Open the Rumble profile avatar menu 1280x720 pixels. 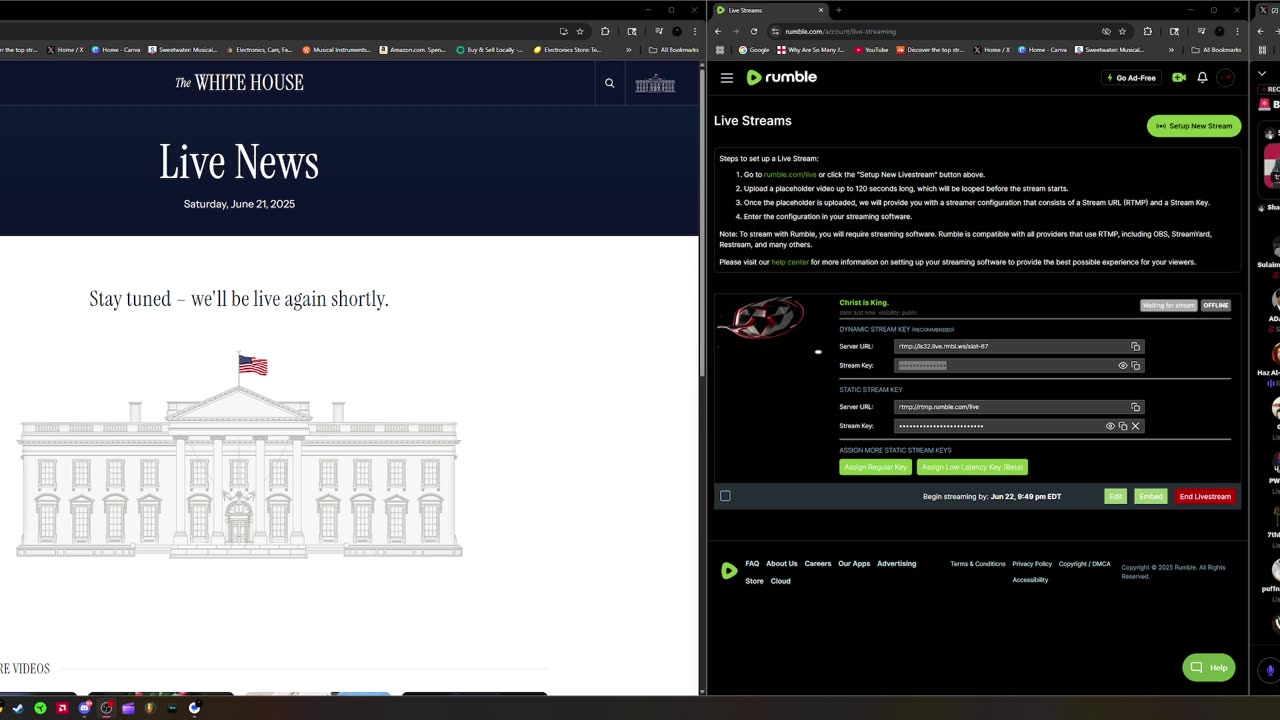1226,77
